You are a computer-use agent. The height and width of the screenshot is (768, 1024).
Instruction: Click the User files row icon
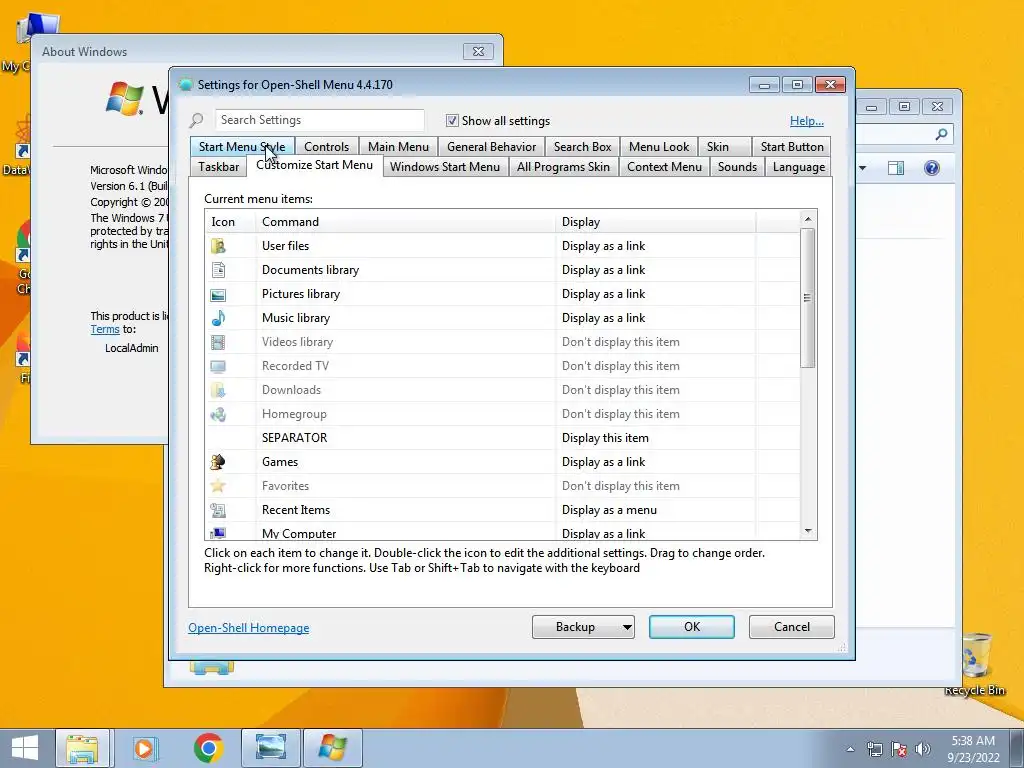click(x=218, y=246)
